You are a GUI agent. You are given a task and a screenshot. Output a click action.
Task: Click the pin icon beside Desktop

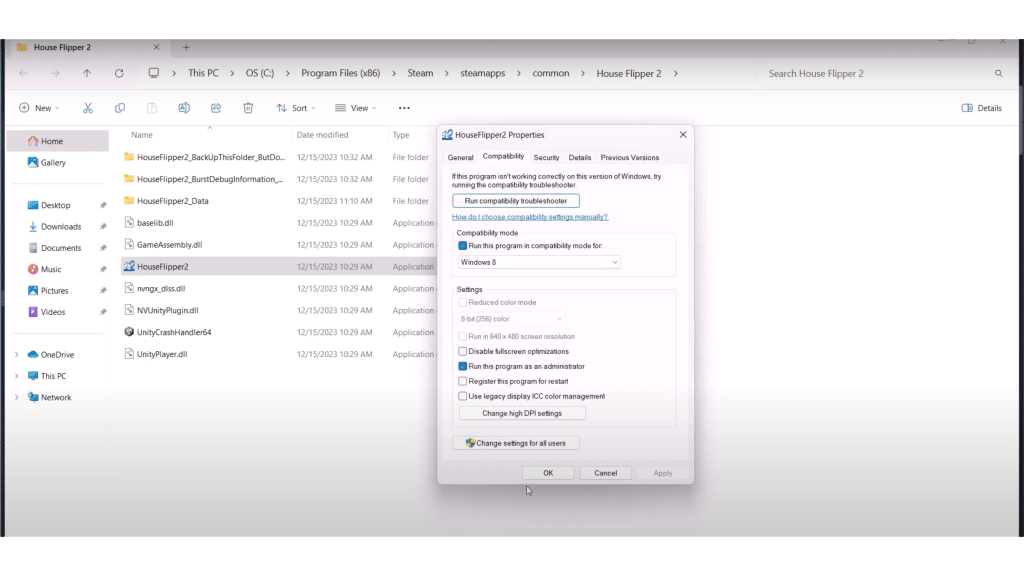(103, 205)
